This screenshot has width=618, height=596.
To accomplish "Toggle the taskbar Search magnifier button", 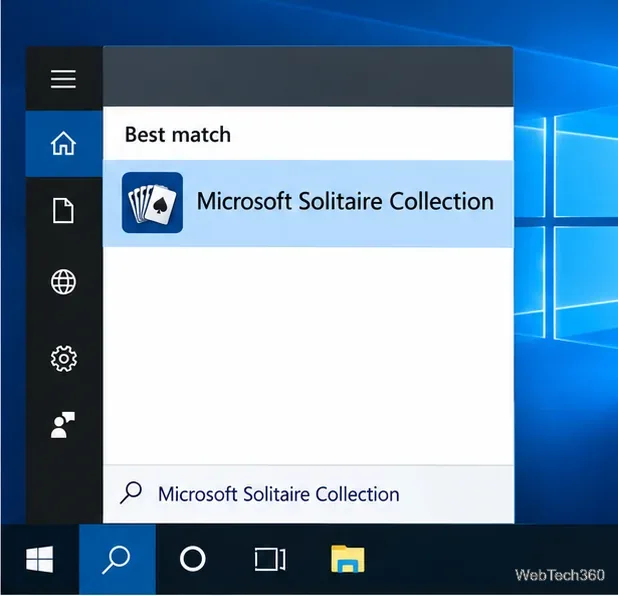I will [117, 559].
